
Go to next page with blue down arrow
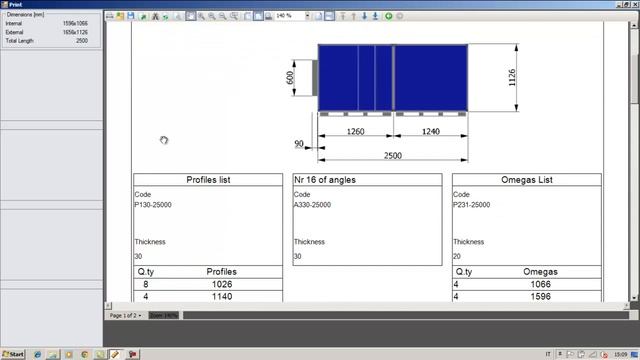pos(364,16)
